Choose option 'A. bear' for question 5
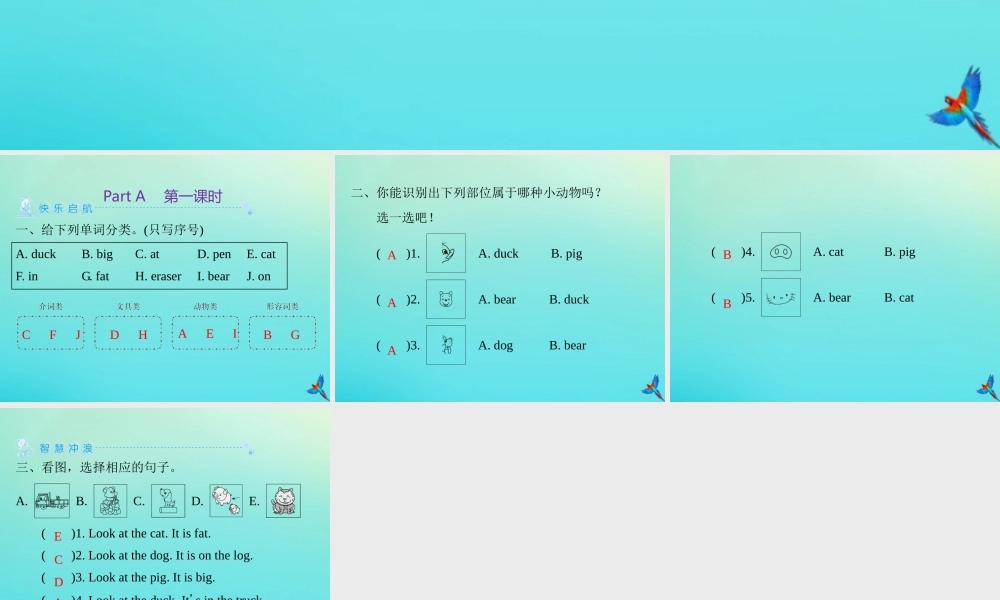 click(832, 297)
